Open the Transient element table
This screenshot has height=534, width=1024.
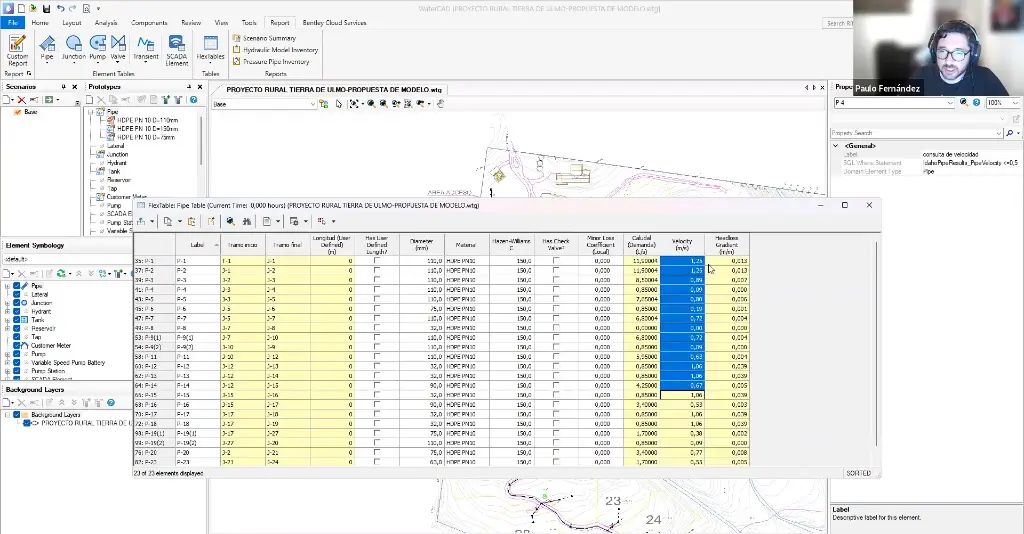[x=146, y=49]
